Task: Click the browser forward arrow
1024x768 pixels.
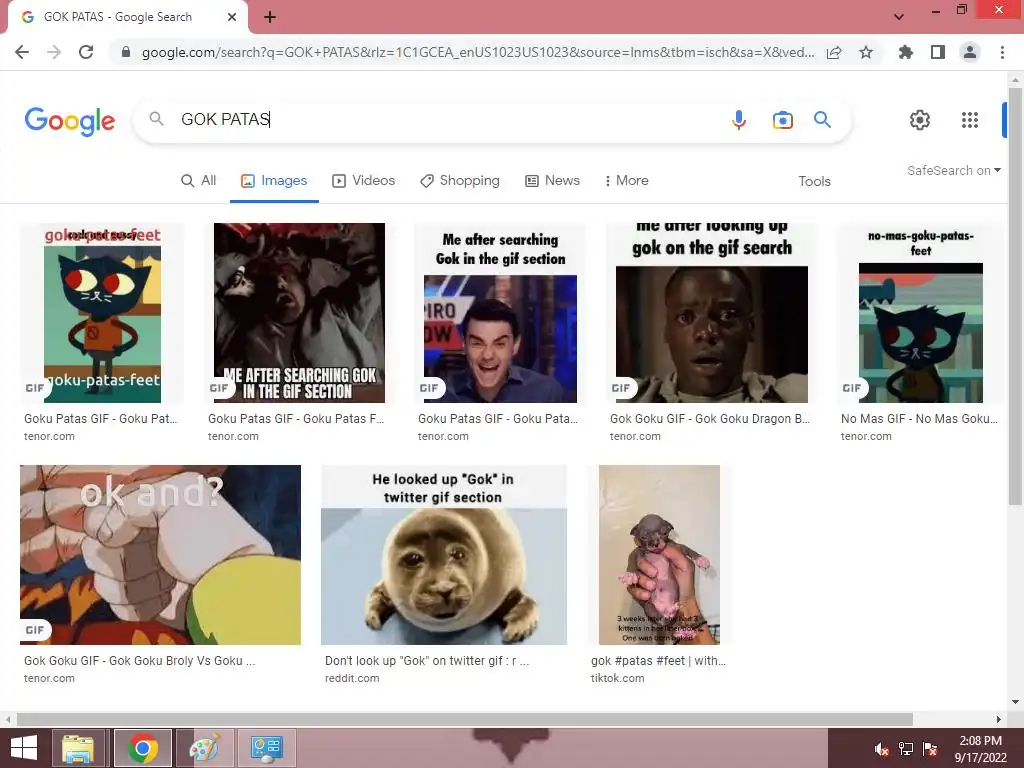Action: tap(54, 52)
